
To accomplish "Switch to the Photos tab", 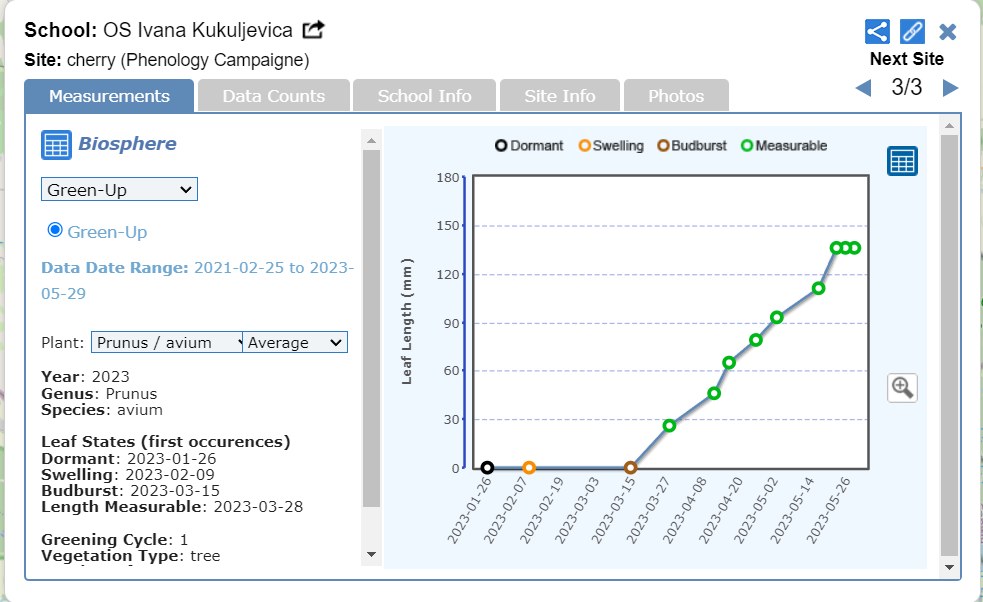I will click(x=676, y=96).
